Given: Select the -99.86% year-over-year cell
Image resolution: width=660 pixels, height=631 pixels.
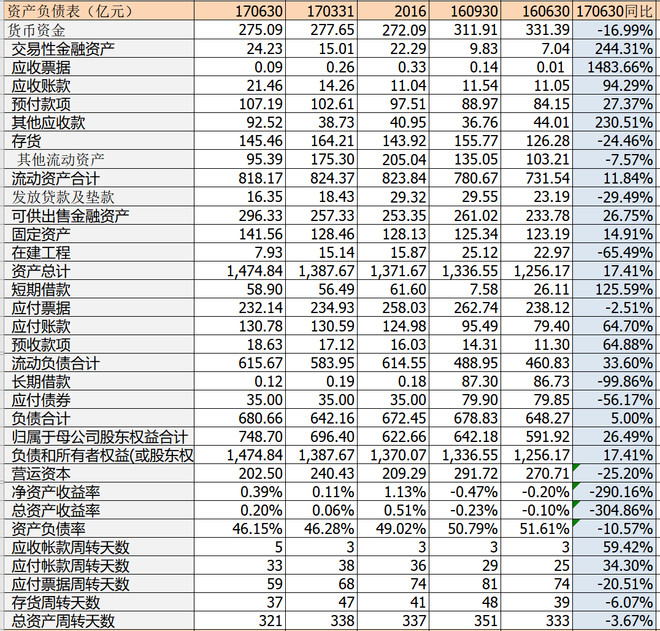Looking at the screenshot, I should [x=615, y=381].
